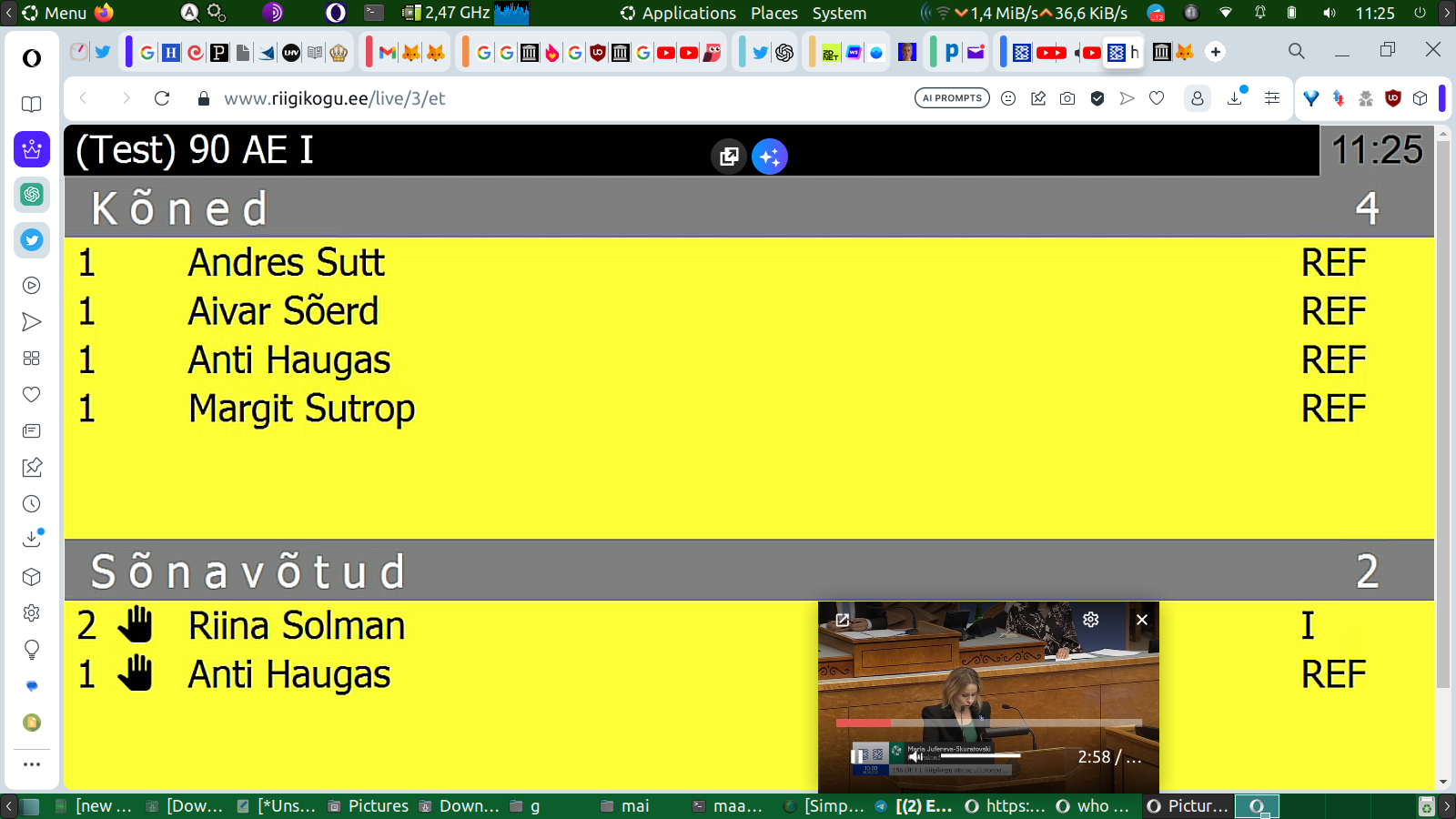The width and height of the screenshot is (1456, 819).
Task: Adjust the video volume slider
Action: click(980, 755)
